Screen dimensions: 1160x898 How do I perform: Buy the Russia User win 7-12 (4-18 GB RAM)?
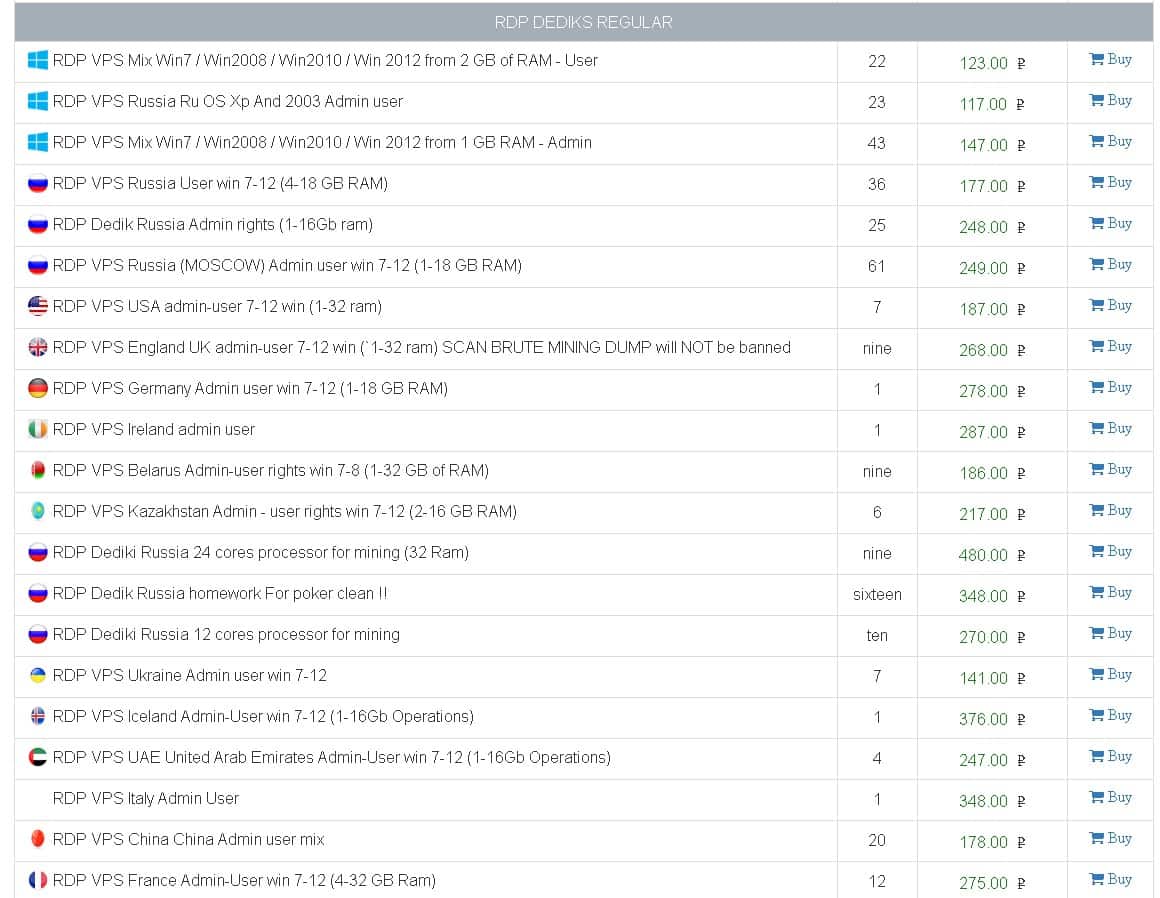click(x=1110, y=183)
